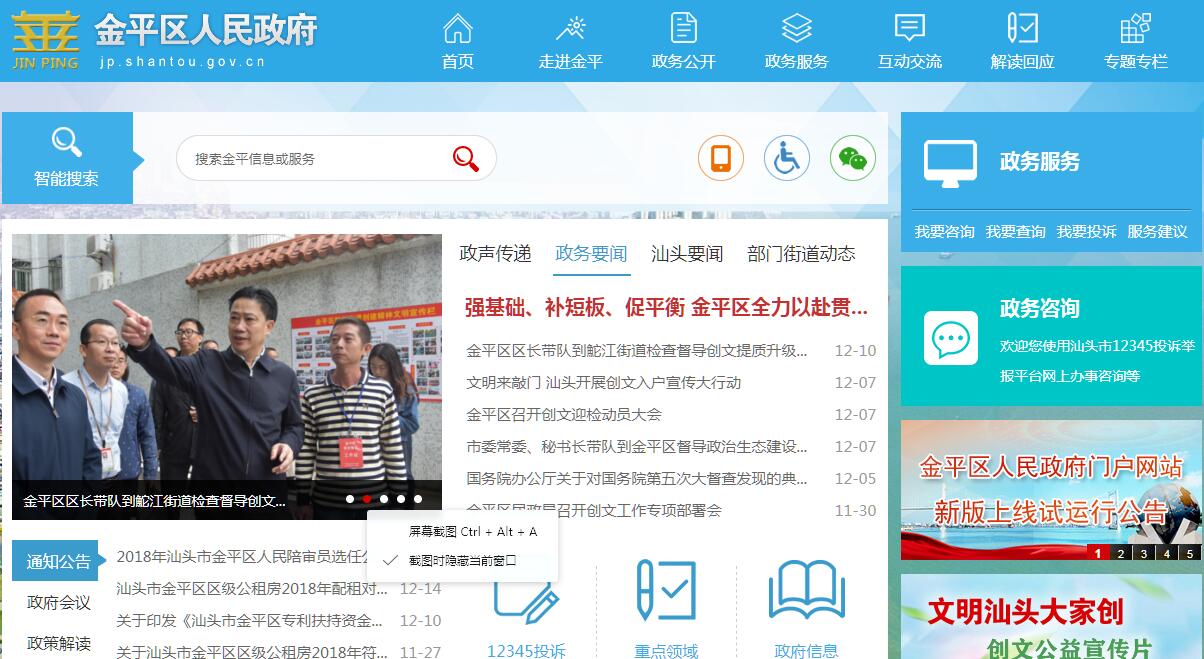Open 文明来敲门 news article link
This screenshot has height=659, width=1204.
pyautogui.click(x=603, y=383)
